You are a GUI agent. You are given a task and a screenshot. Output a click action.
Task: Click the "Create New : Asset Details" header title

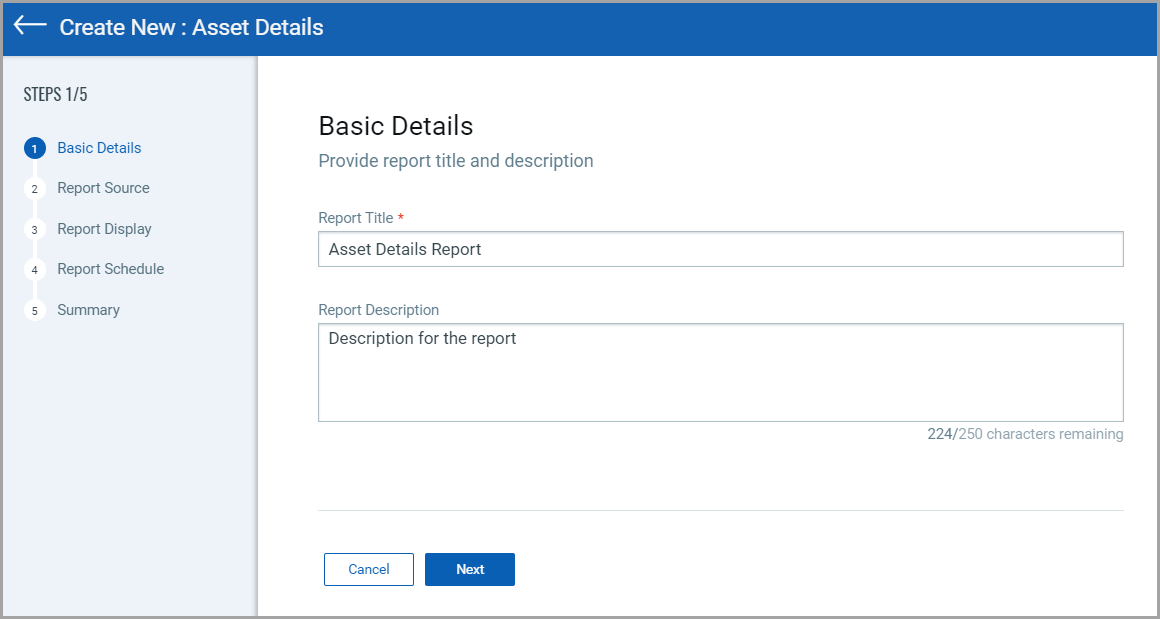191,27
